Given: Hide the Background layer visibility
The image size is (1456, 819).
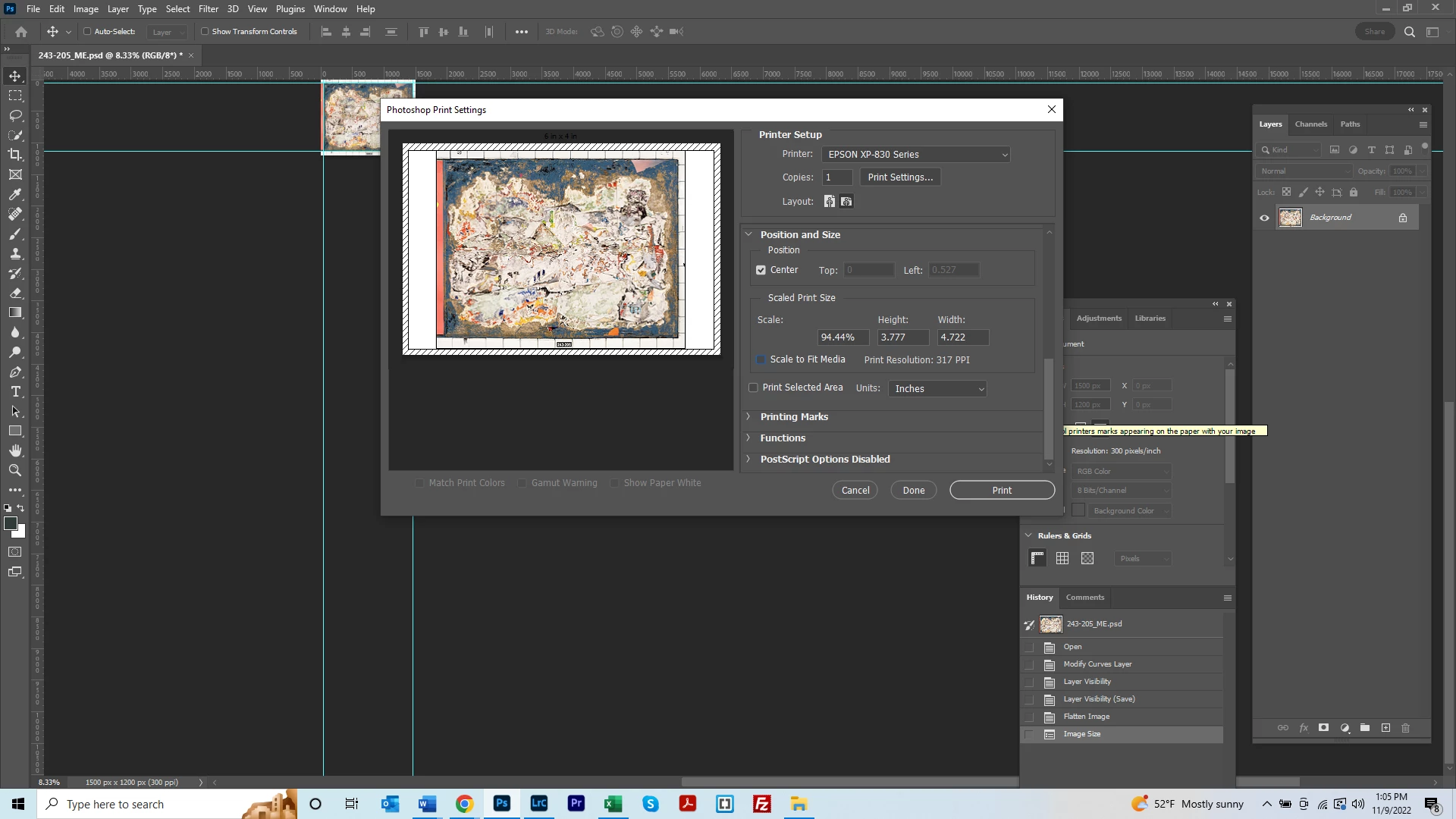Looking at the screenshot, I should tap(1264, 218).
